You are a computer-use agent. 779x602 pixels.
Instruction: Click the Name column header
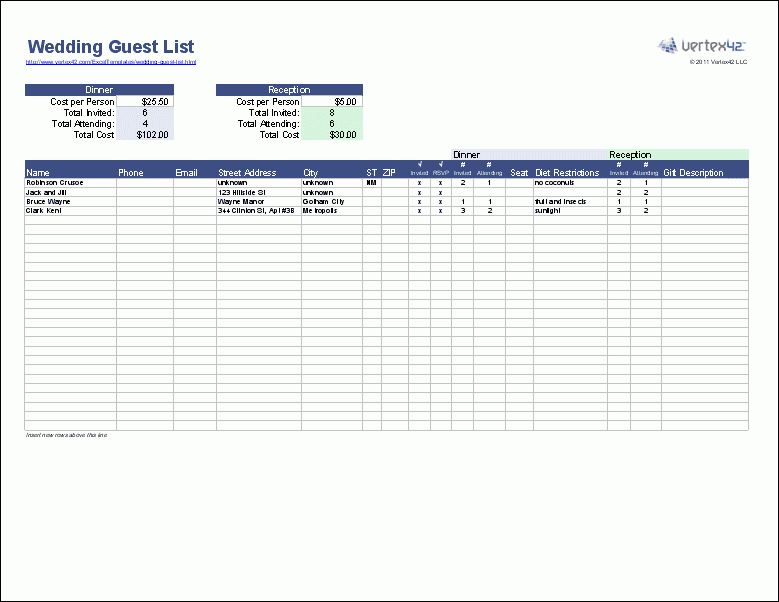click(x=38, y=173)
